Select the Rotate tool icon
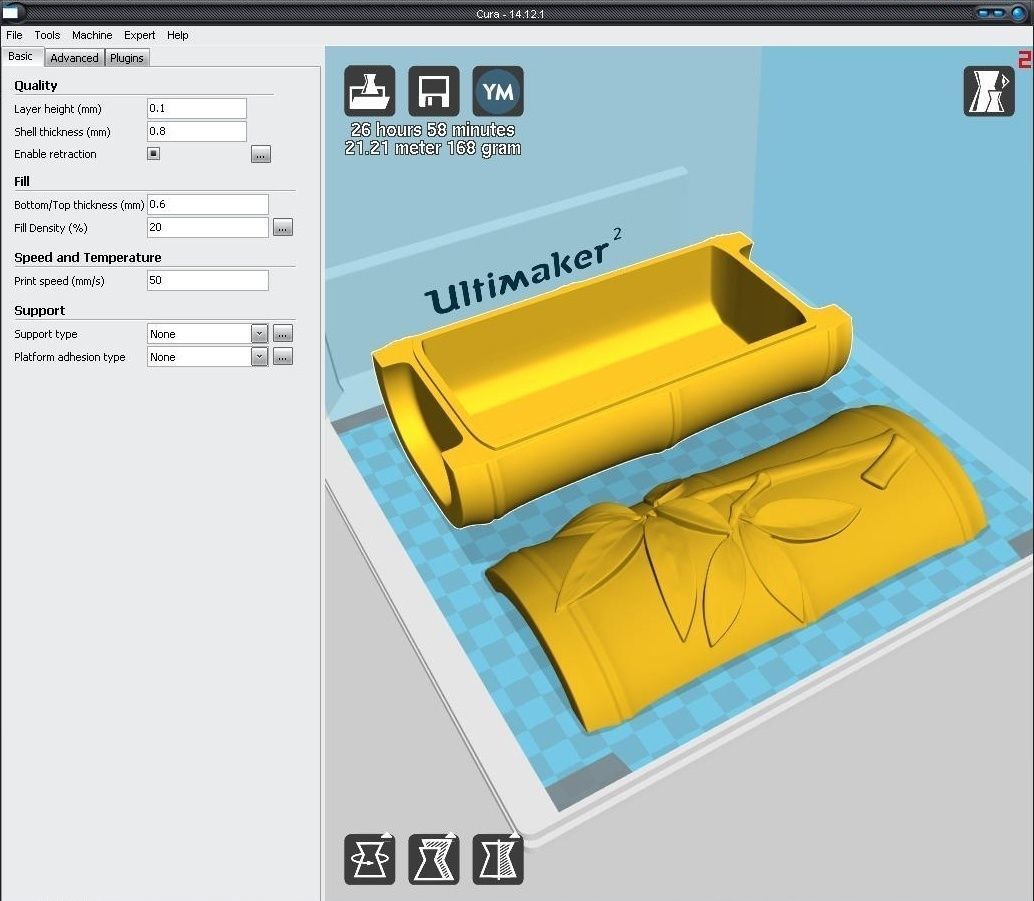This screenshot has height=901, width=1034. pos(369,859)
